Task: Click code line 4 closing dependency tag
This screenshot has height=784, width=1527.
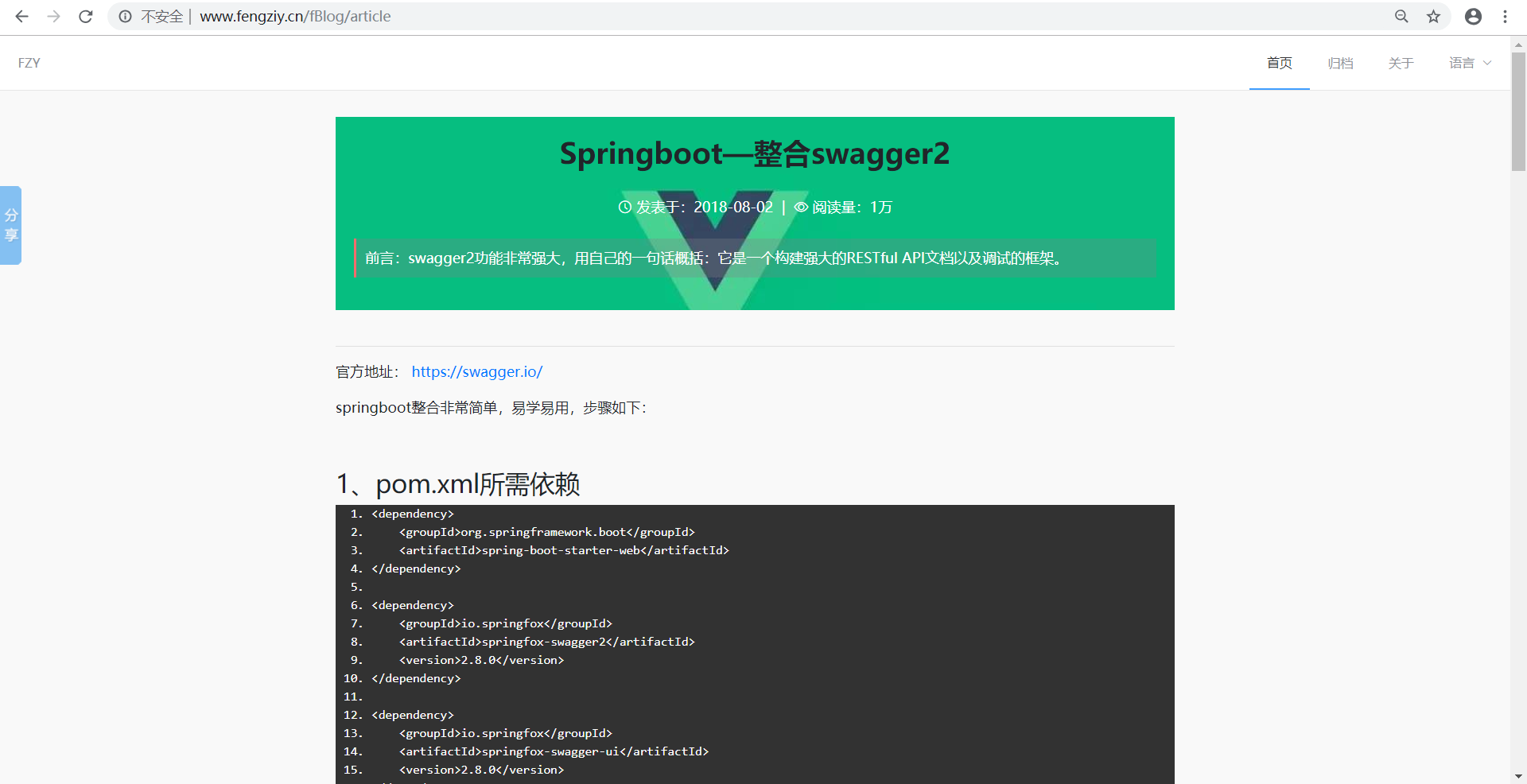Action: pos(416,569)
